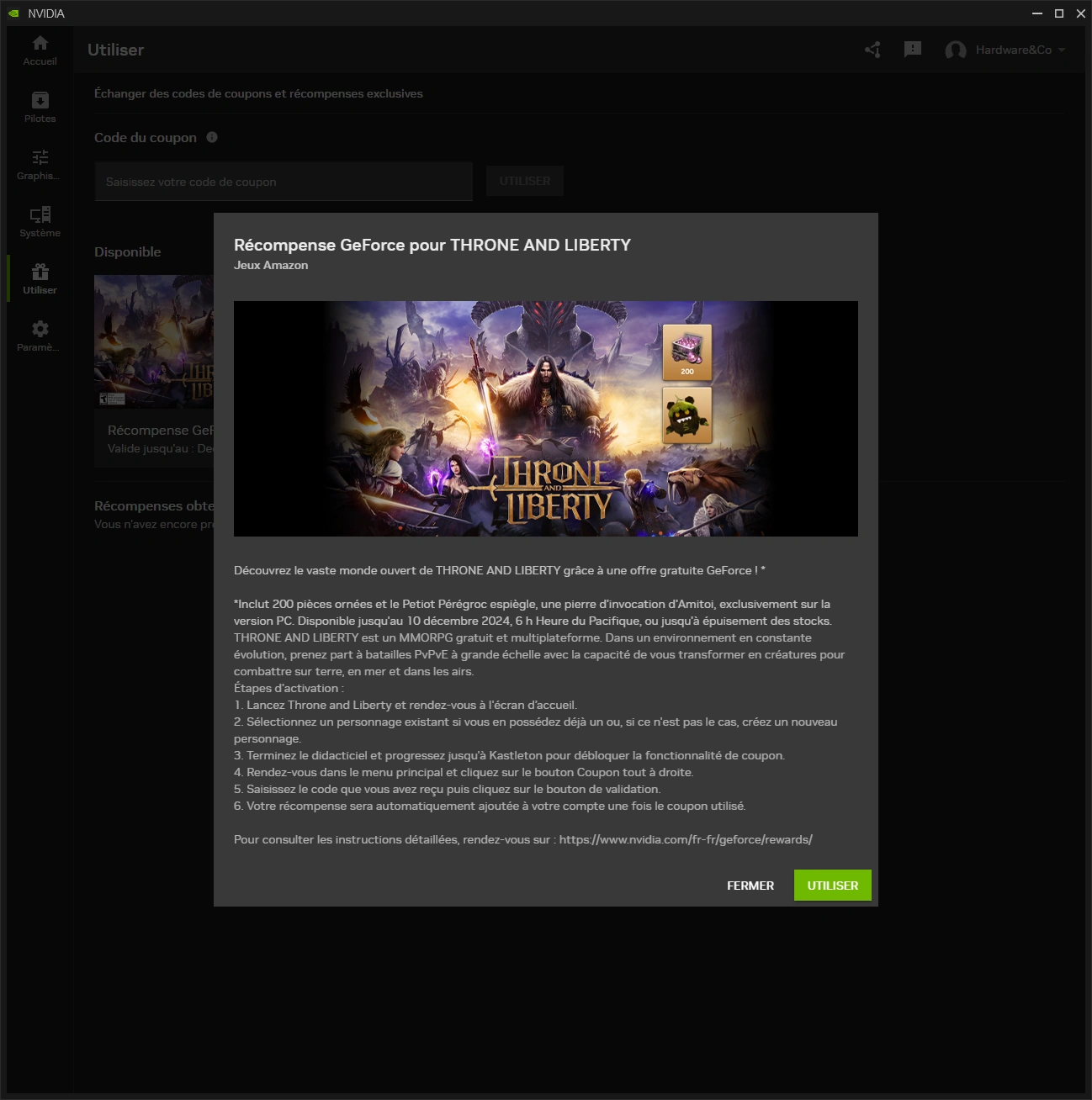Screen dimensions: 1092x1100
Task: Click step 6 about automatic reward
Action: coord(490,806)
